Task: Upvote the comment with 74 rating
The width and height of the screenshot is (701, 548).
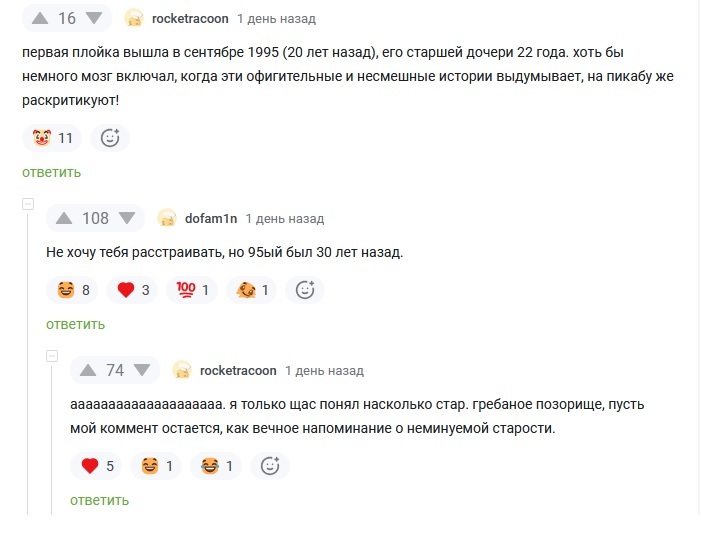Action: tap(88, 370)
